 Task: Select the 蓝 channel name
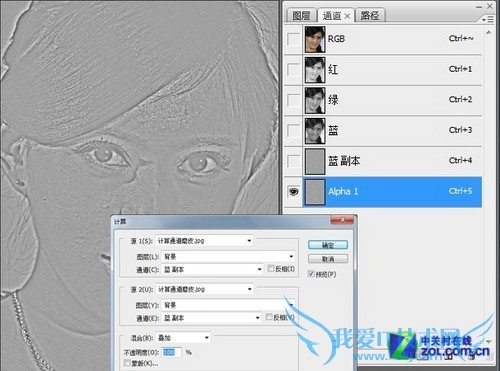[x=333, y=130]
